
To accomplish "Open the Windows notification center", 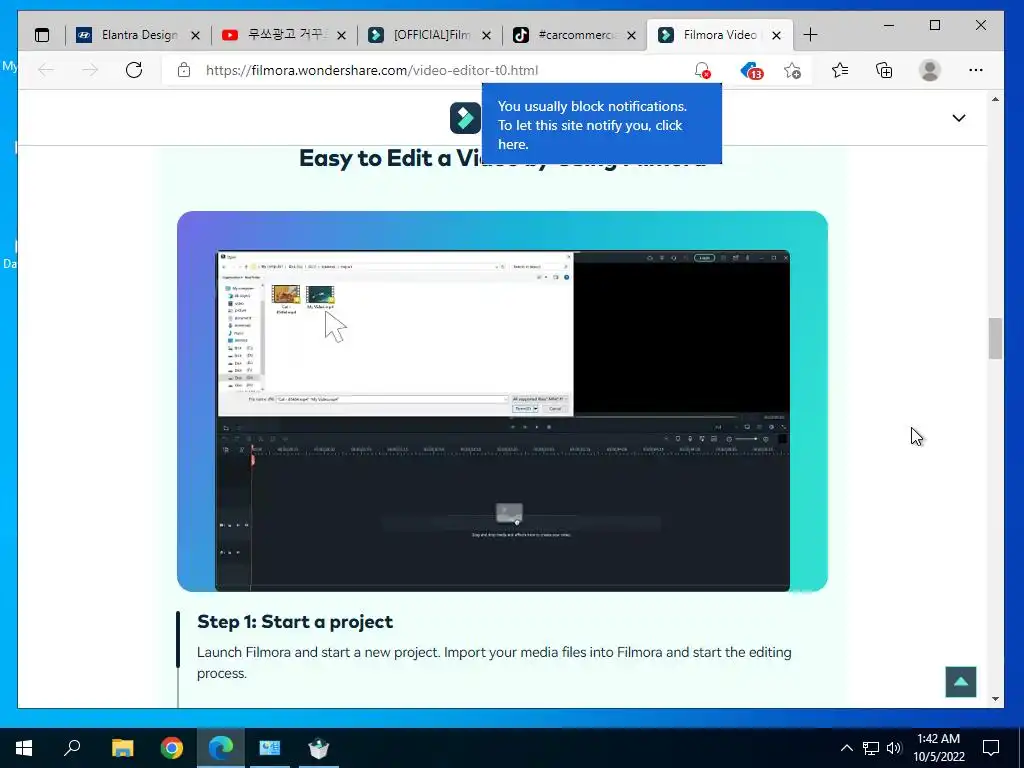I will [991, 748].
